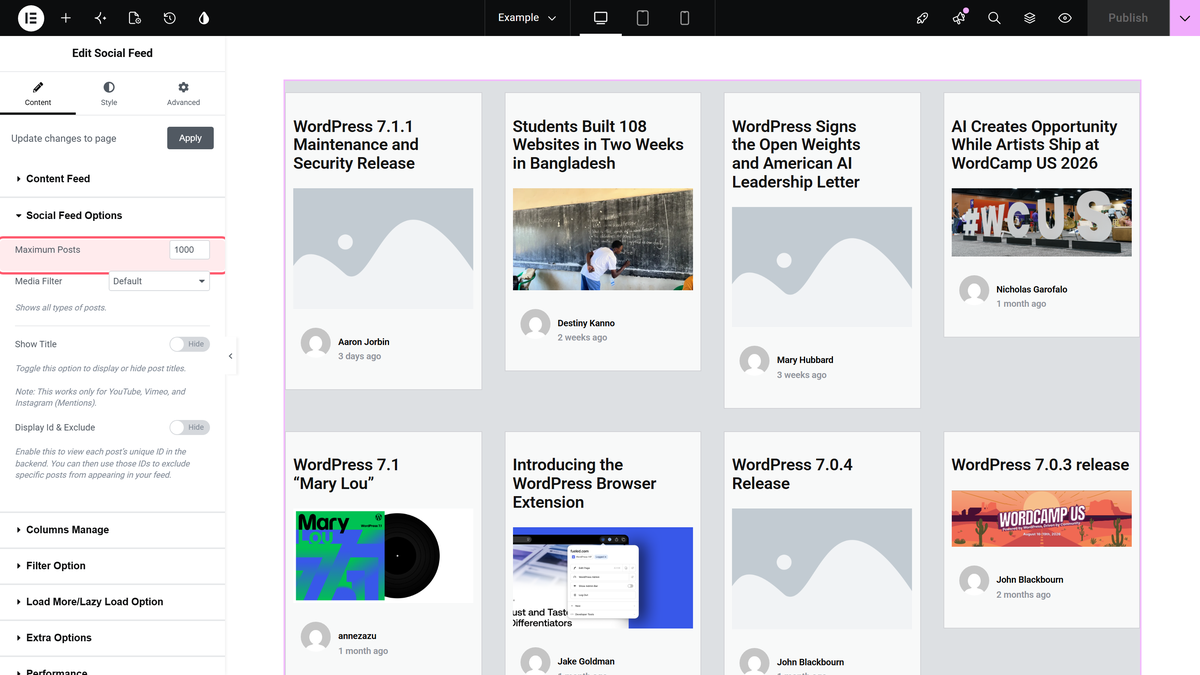Open AI Creates Opportunity post title

[1034, 145]
